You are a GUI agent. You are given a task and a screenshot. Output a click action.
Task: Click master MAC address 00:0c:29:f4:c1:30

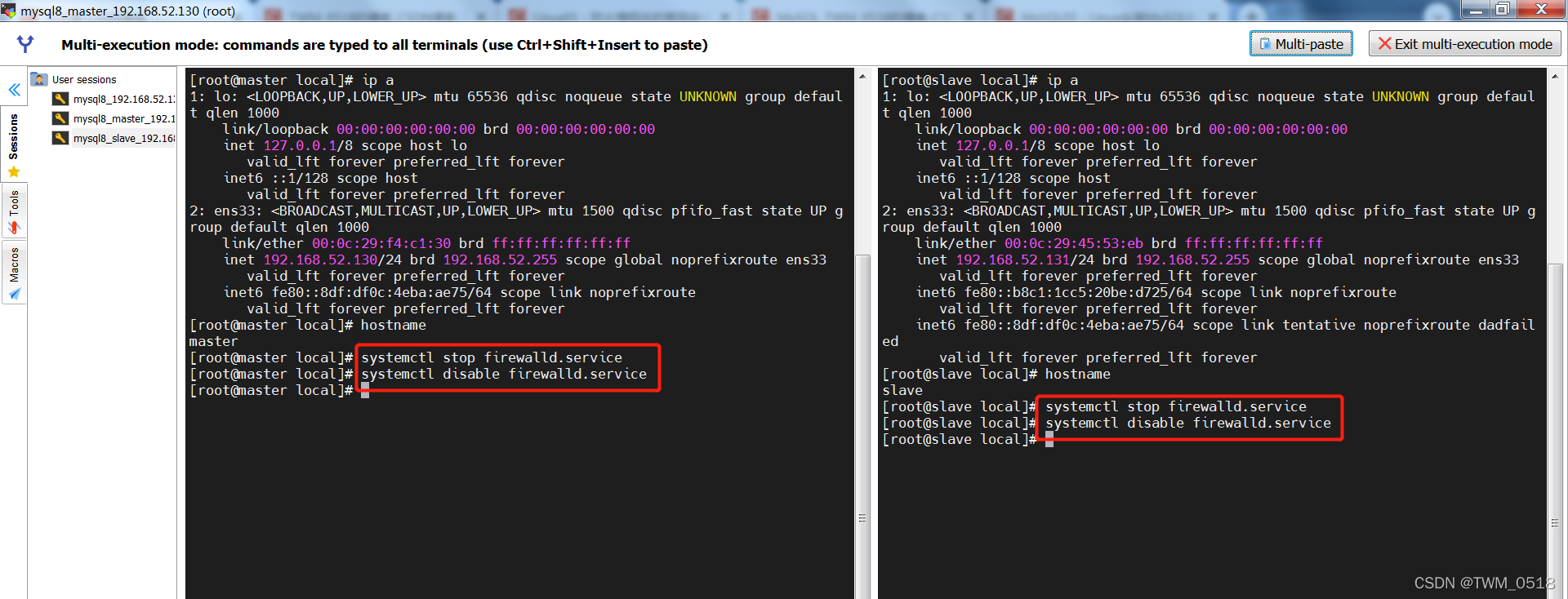coord(381,243)
